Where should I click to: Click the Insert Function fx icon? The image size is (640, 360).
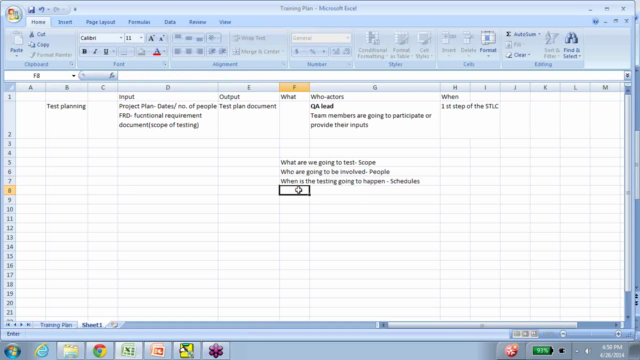coord(112,76)
